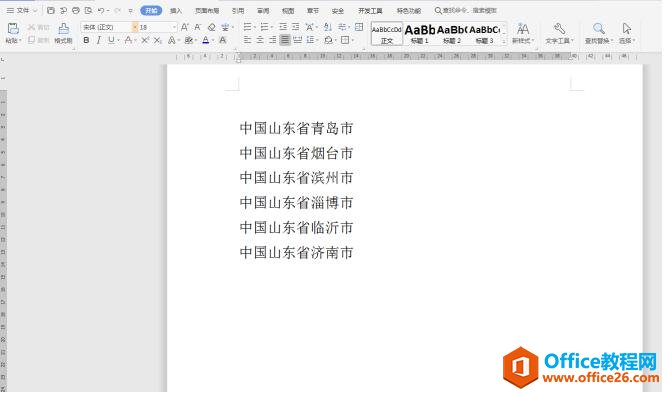
Task: Switch to the 引用 (References) tab
Action: pyautogui.click(x=238, y=11)
